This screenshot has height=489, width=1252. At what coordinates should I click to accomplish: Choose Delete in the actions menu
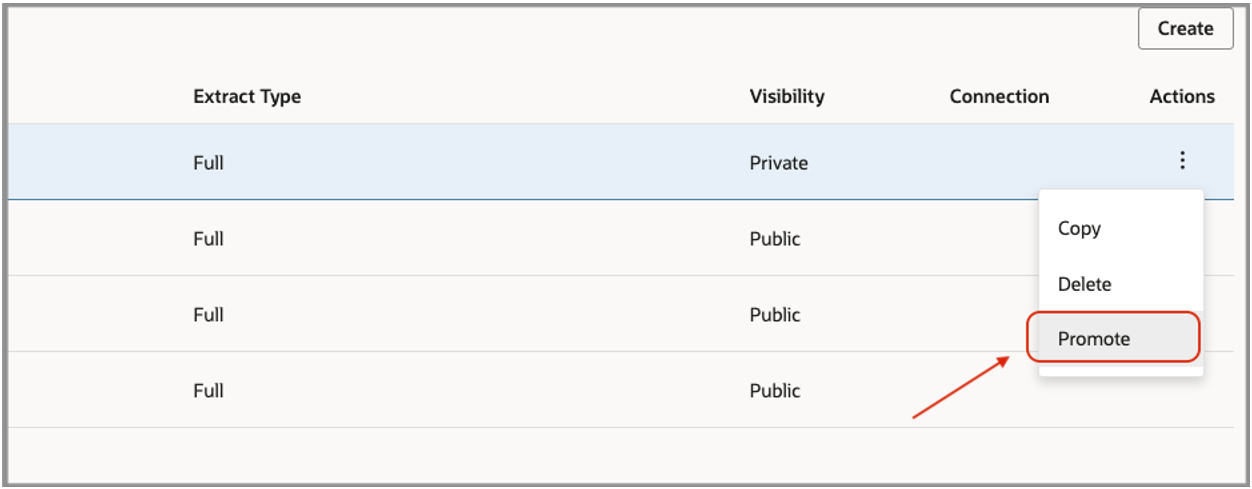1084,284
